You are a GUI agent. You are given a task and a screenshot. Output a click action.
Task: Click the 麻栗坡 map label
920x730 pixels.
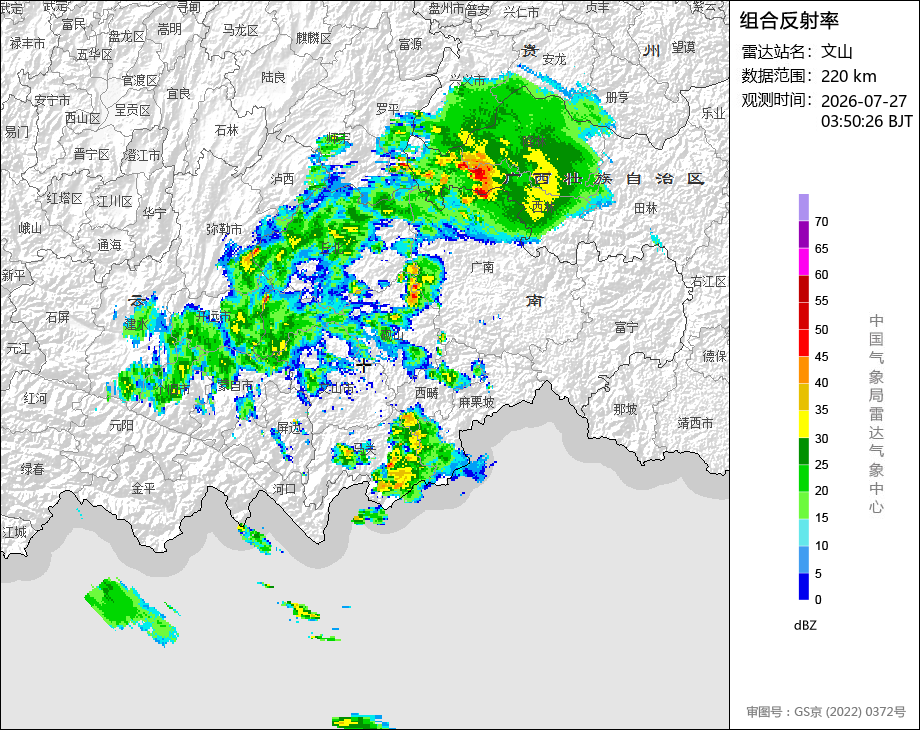[x=476, y=402]
